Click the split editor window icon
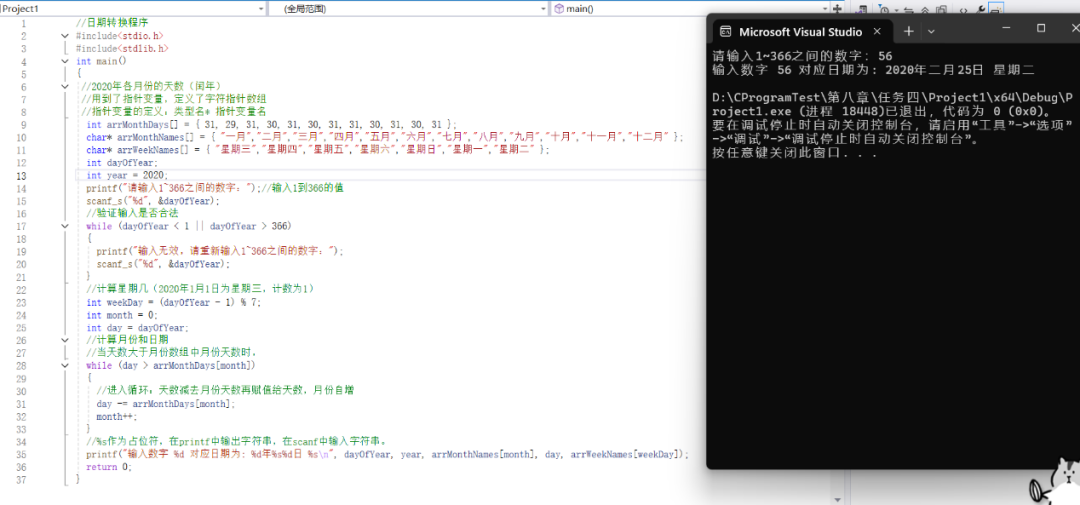Viewport: 1080px width, 505px height. pos(837,9)
